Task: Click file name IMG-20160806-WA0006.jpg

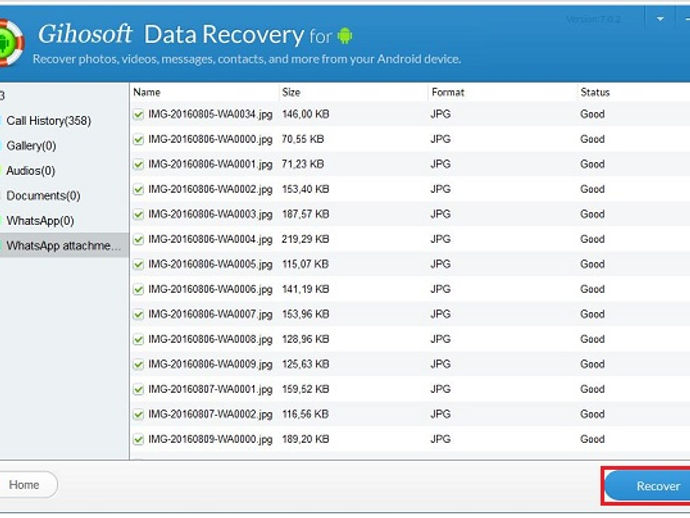Action: point(210,290)
